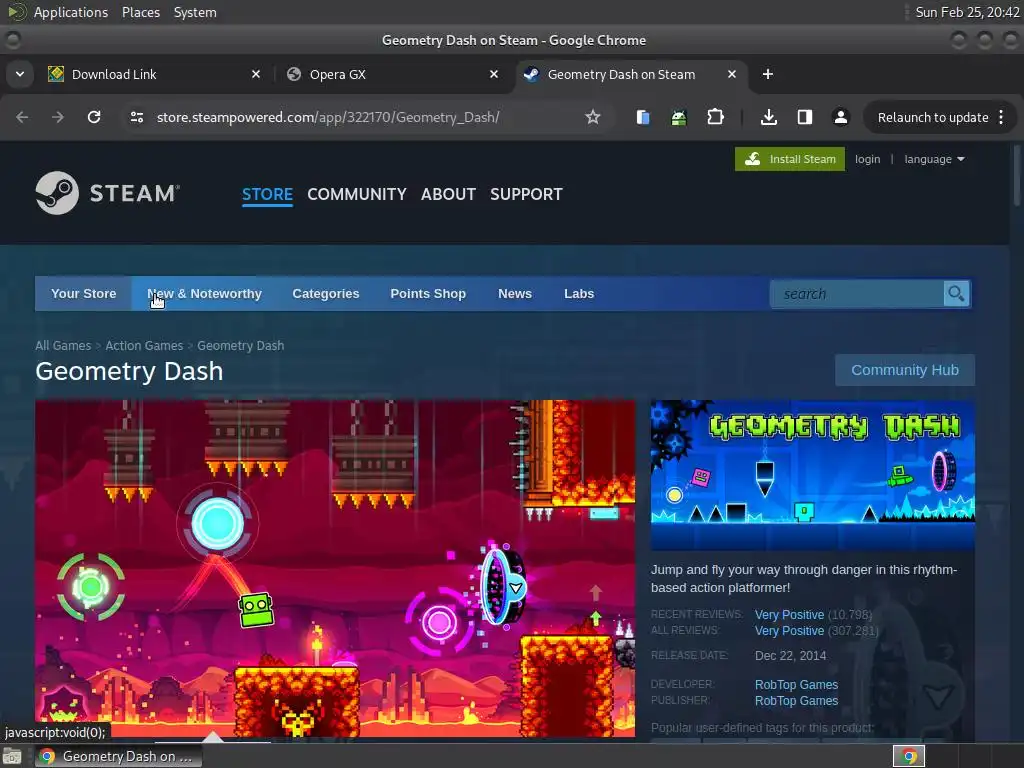Viewport: 1024px width, 768px height.
Task: Open site information icon in address bar
Action: (136, 117)
